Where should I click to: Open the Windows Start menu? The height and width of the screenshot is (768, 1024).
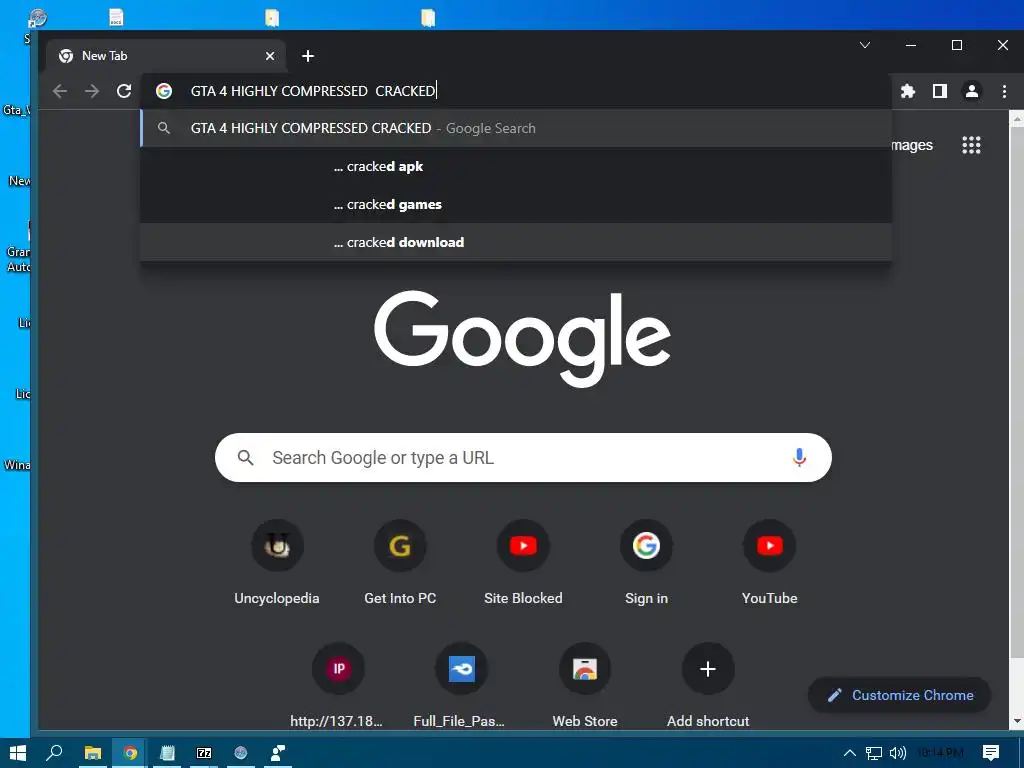click(x=18, y=753)
